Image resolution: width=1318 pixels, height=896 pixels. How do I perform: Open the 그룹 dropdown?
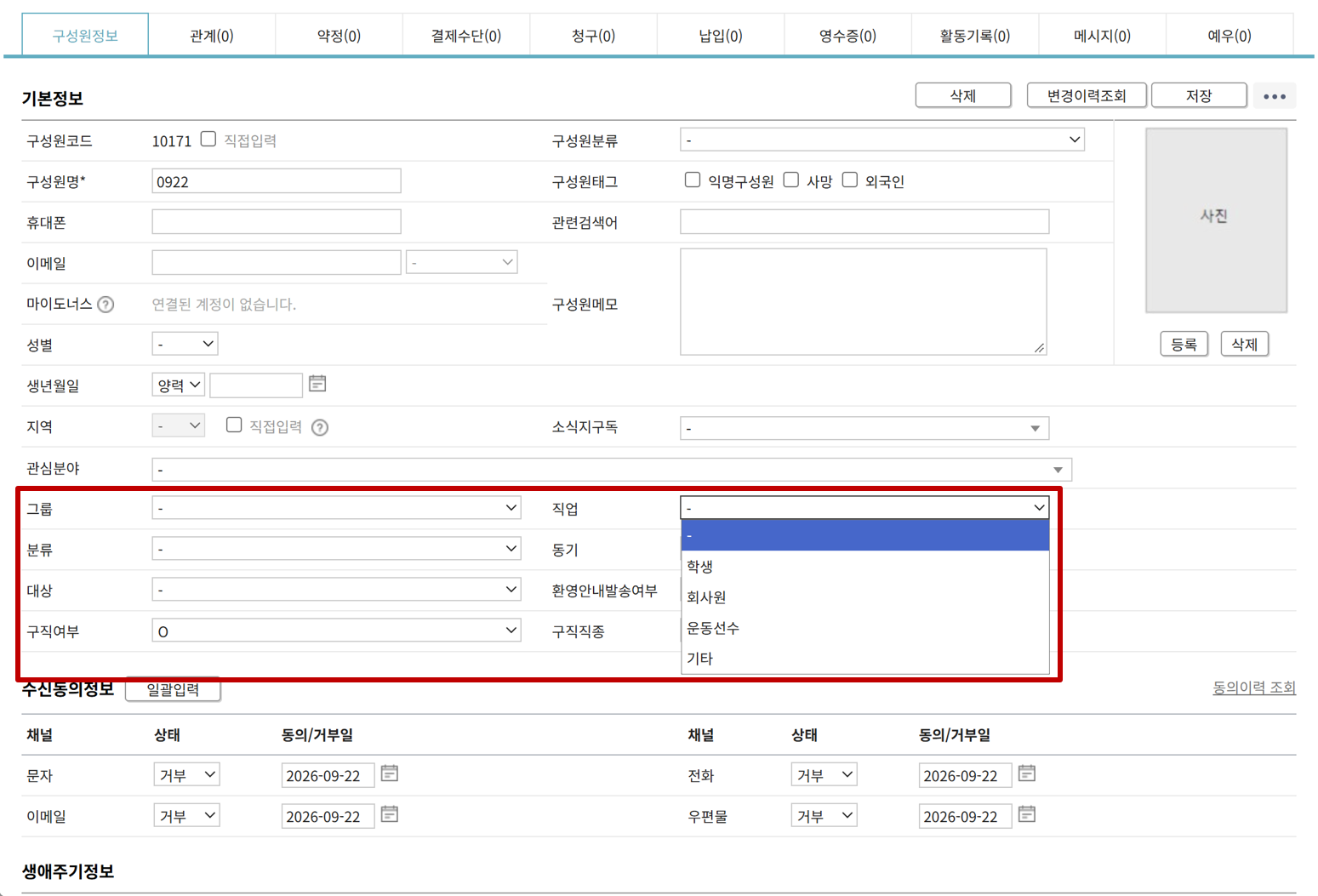click(336, 508)
